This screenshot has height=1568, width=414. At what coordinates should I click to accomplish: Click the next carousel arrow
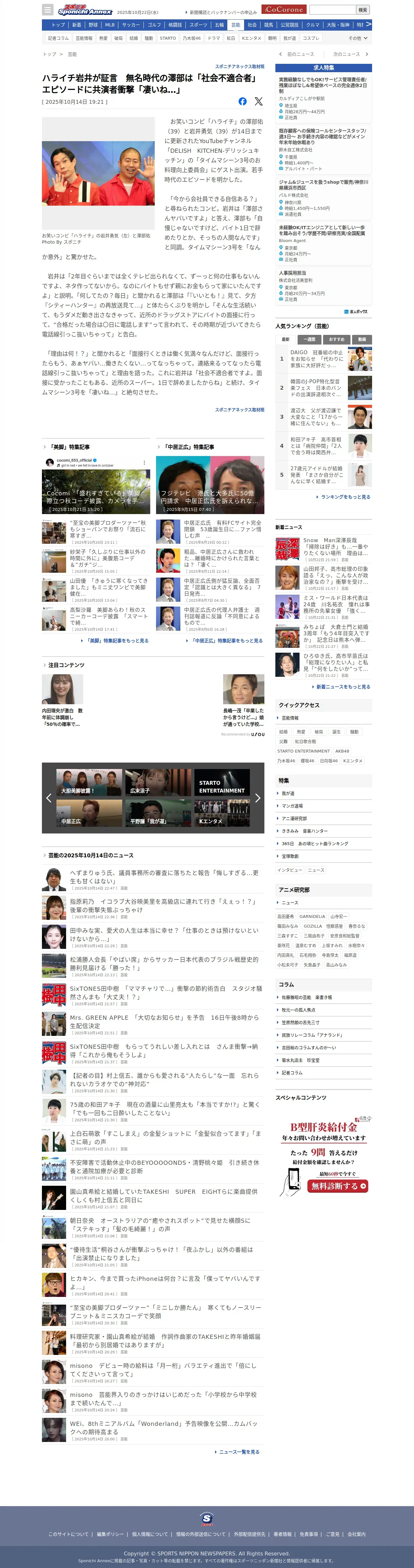pos(258,798)
